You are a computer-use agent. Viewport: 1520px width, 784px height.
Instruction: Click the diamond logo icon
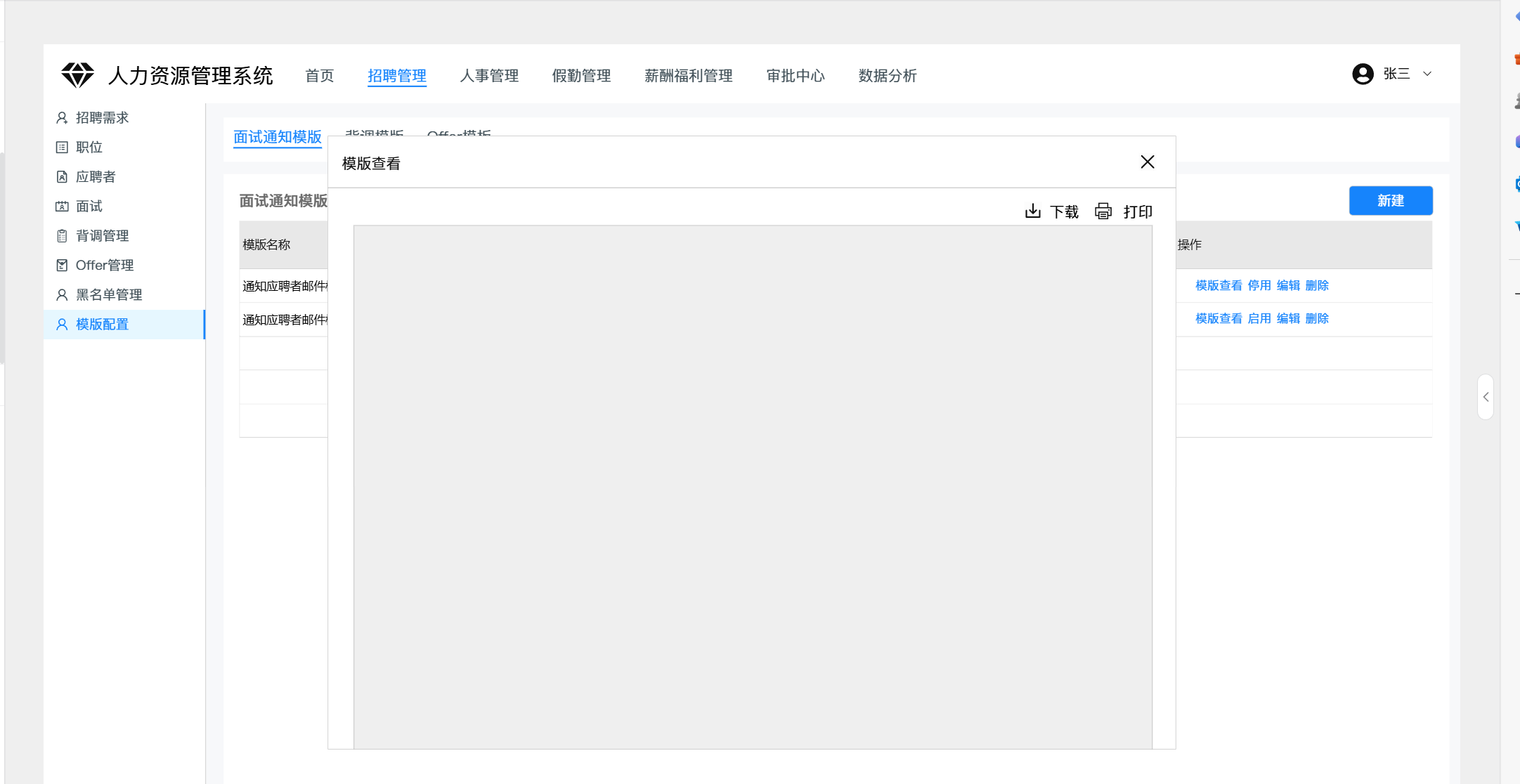(x=77, y=74)
